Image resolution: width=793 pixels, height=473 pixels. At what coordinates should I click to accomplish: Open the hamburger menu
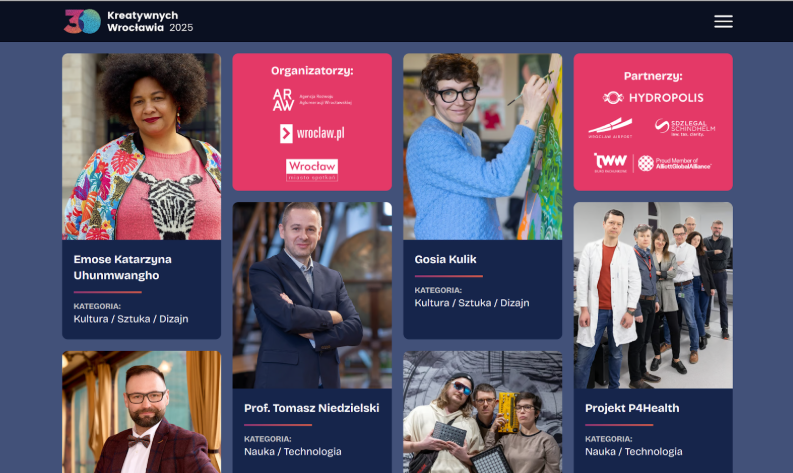(x=723, y=21)
